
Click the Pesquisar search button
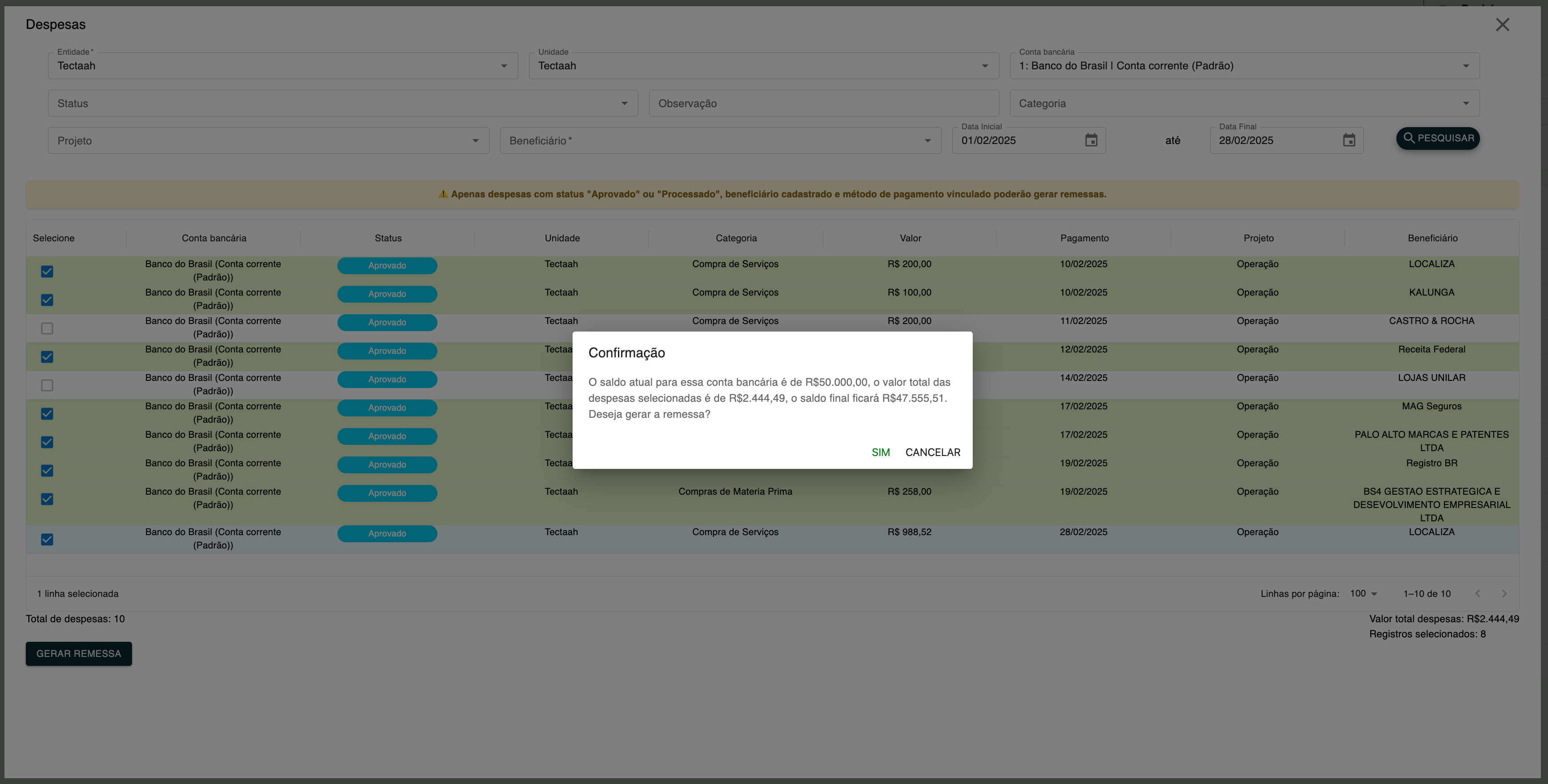click(x=1437, y=138)
